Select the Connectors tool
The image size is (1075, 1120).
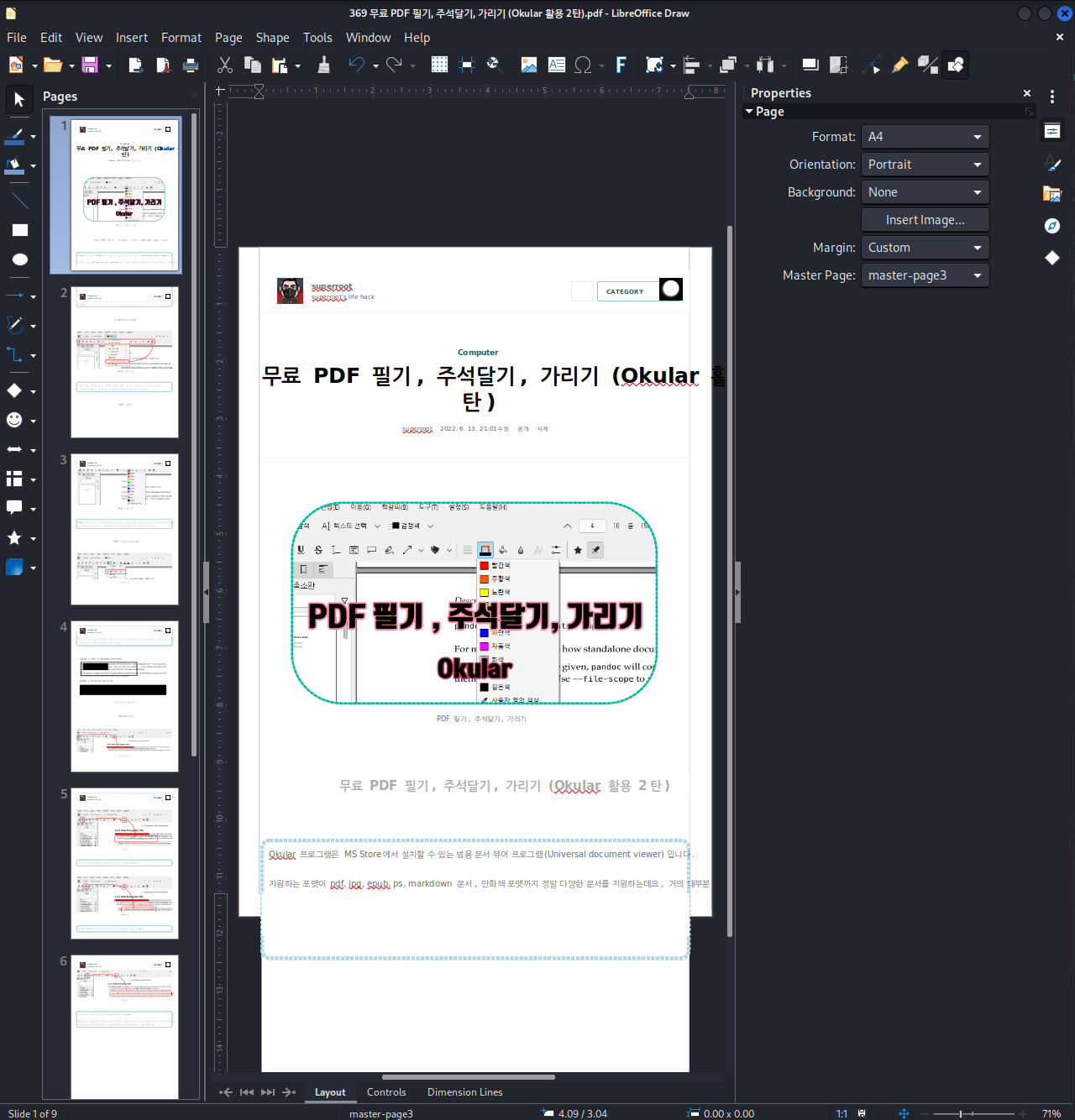[x=15, y=354]
